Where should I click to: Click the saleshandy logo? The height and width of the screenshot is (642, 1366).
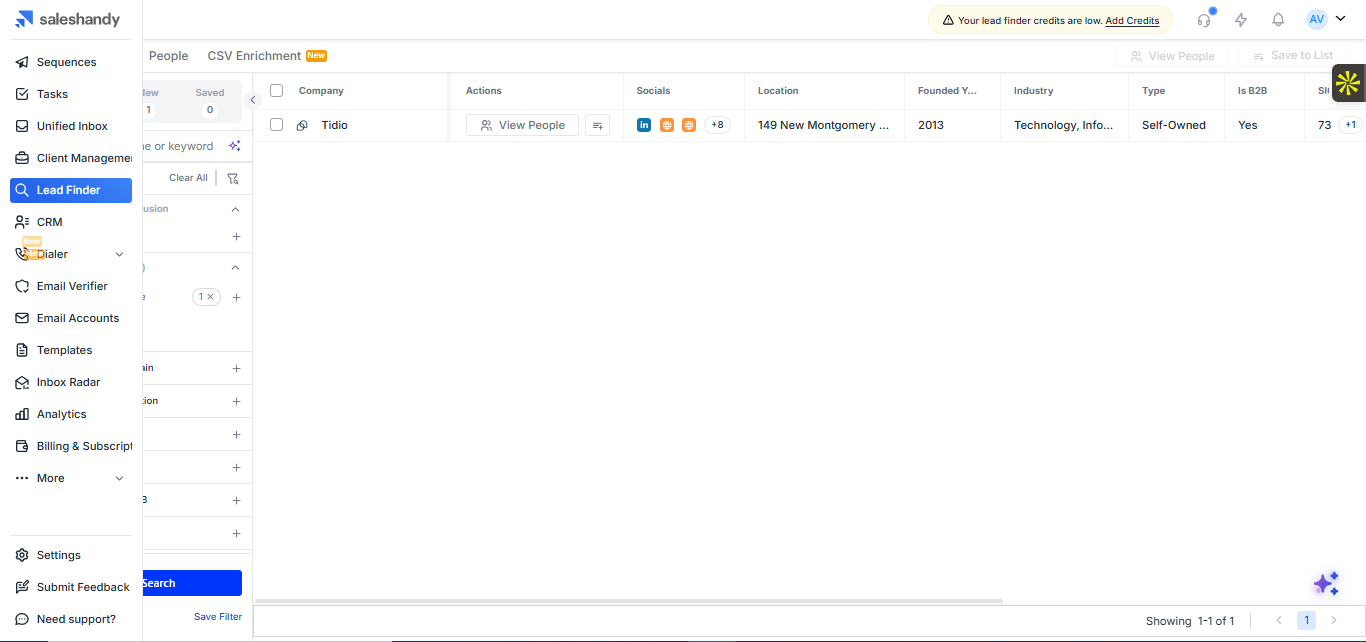coord(67,19)
